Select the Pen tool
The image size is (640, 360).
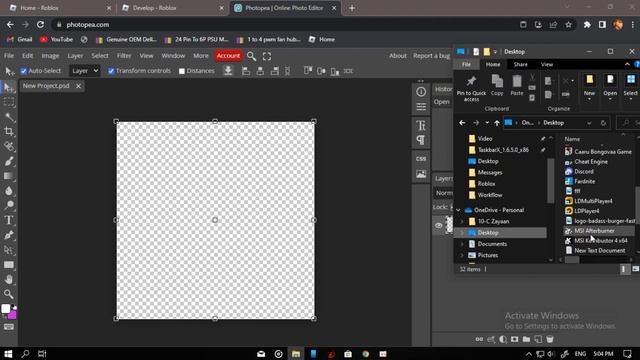coord(9,235)
